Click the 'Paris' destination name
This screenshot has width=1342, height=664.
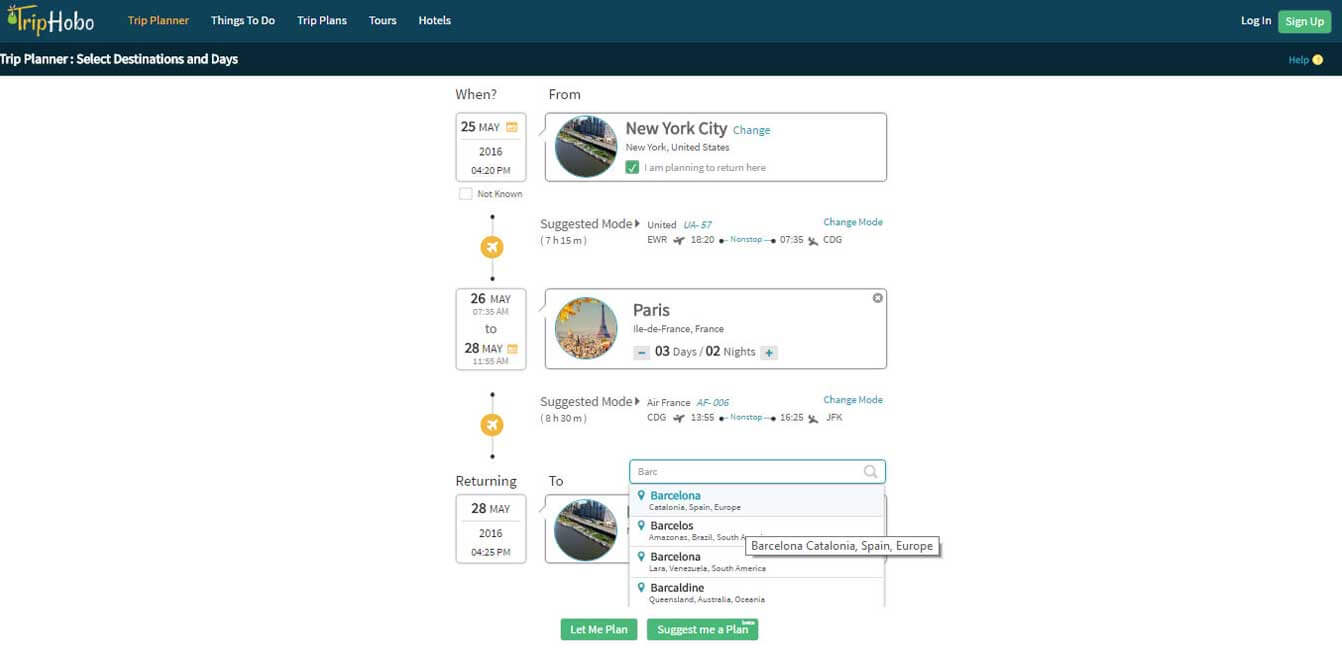click(x=651, y=310)
